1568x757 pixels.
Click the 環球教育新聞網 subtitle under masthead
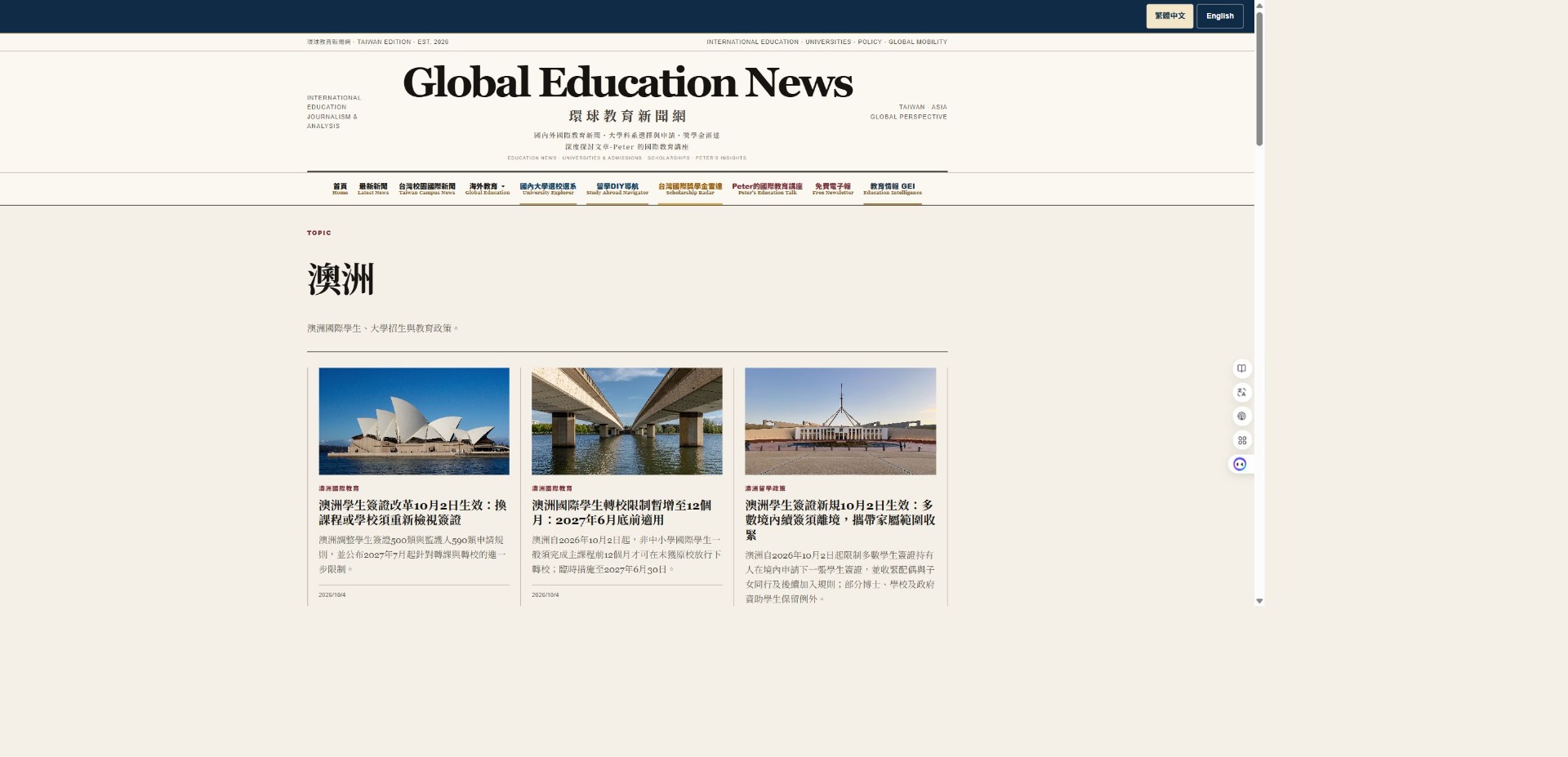(x=627, y=116)
